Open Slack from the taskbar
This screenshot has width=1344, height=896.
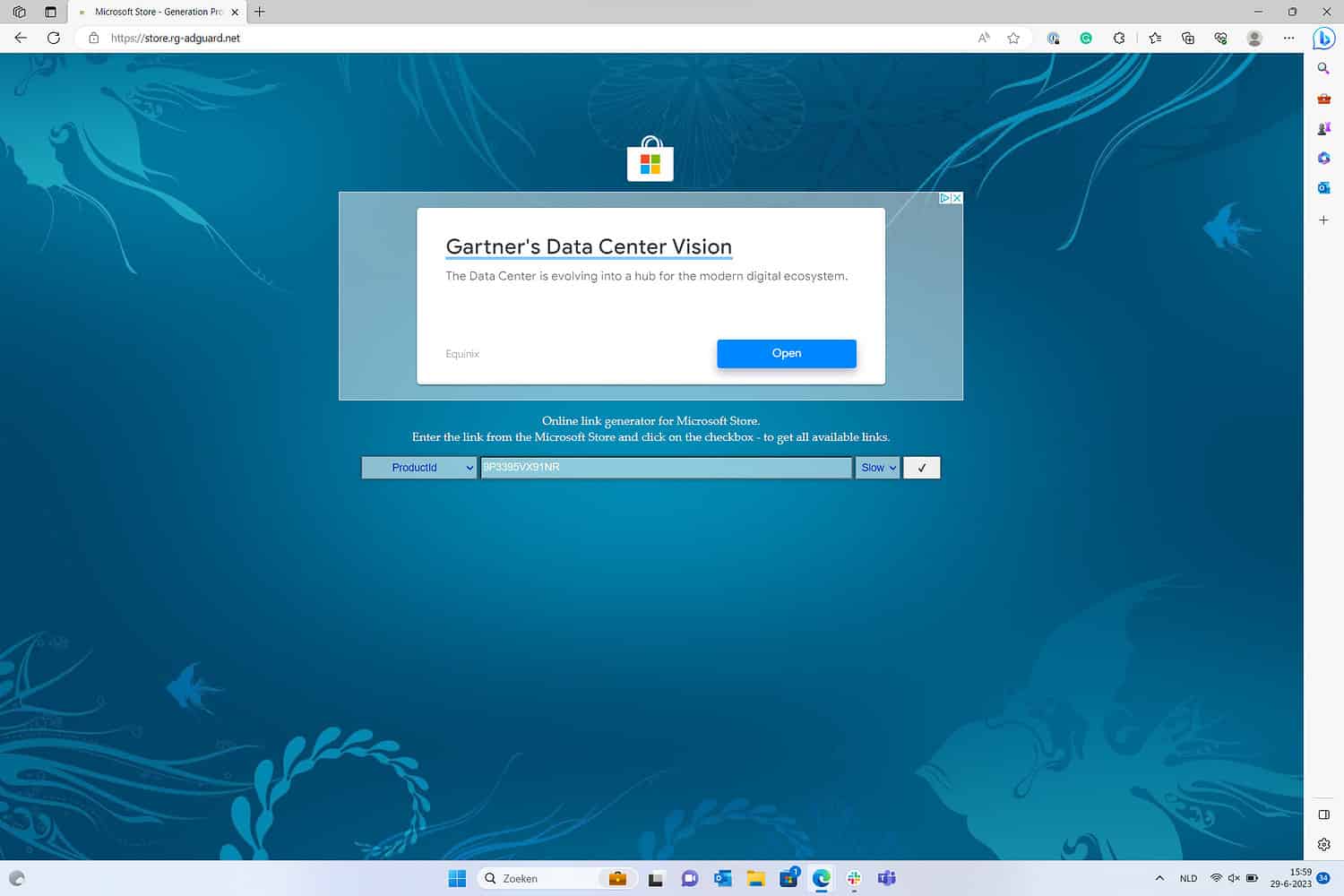pyautogui.click(x=854, y=878)
